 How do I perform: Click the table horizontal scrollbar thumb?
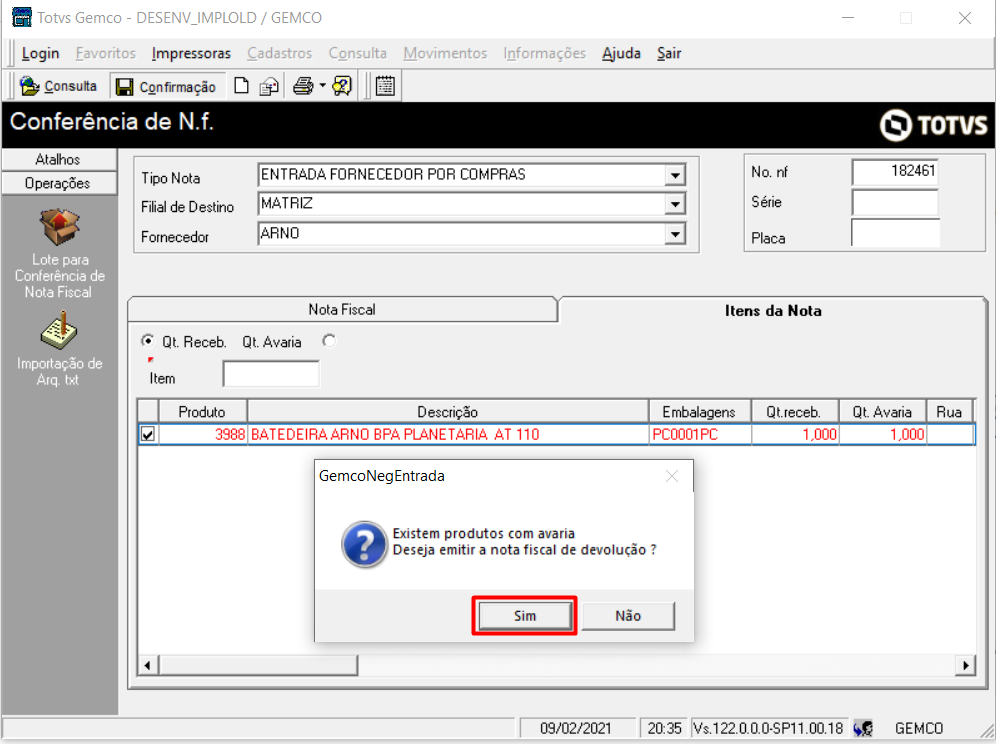[x=258, y=665]
